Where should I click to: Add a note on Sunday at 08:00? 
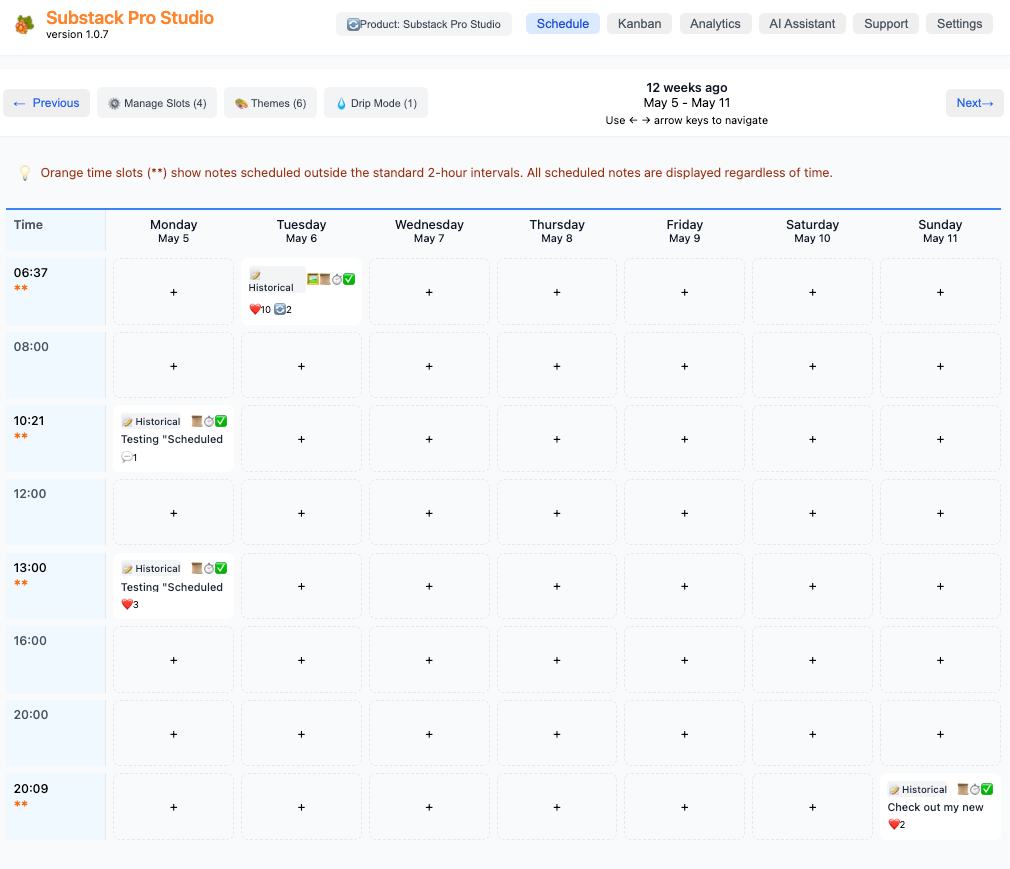(940, 366)
